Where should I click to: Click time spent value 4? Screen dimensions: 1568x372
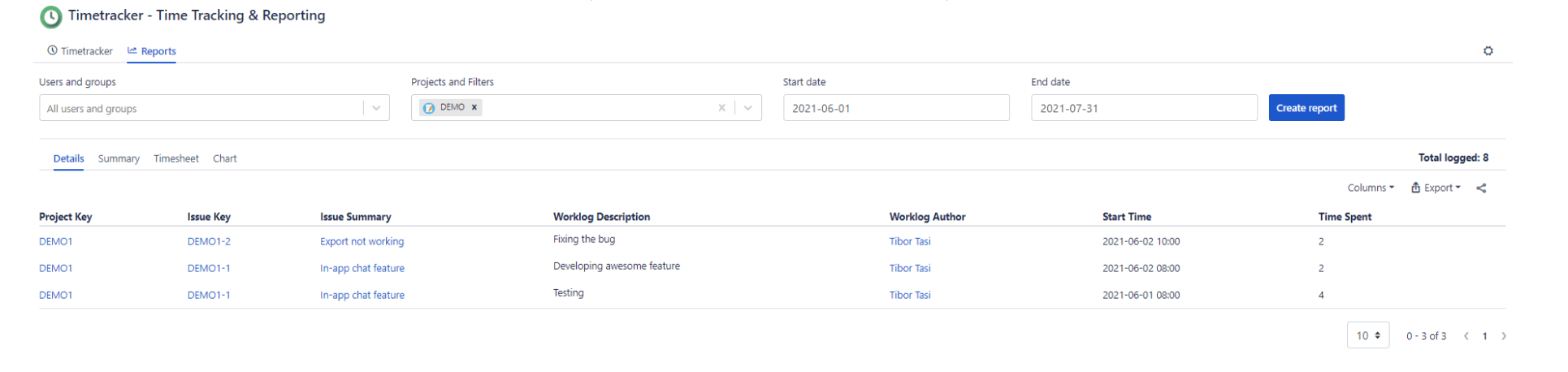(x=1321, y=295)
